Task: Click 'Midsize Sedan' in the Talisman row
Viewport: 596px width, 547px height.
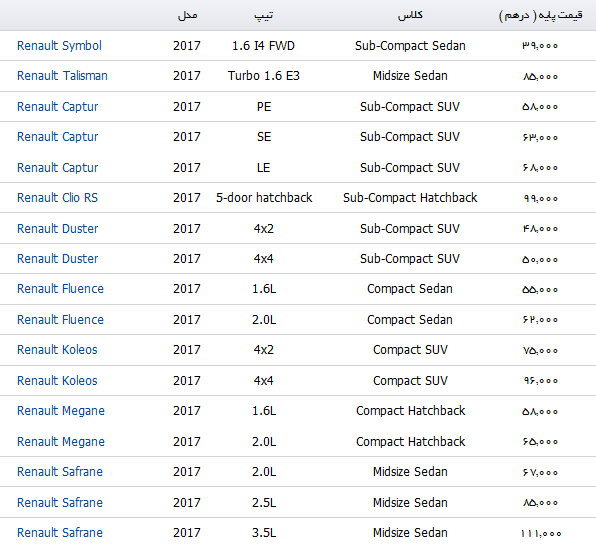Action: tap(410, 76)
